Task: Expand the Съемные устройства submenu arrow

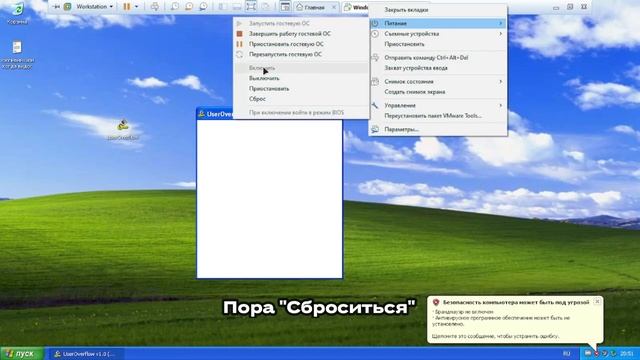Action: tap(500, 33)
